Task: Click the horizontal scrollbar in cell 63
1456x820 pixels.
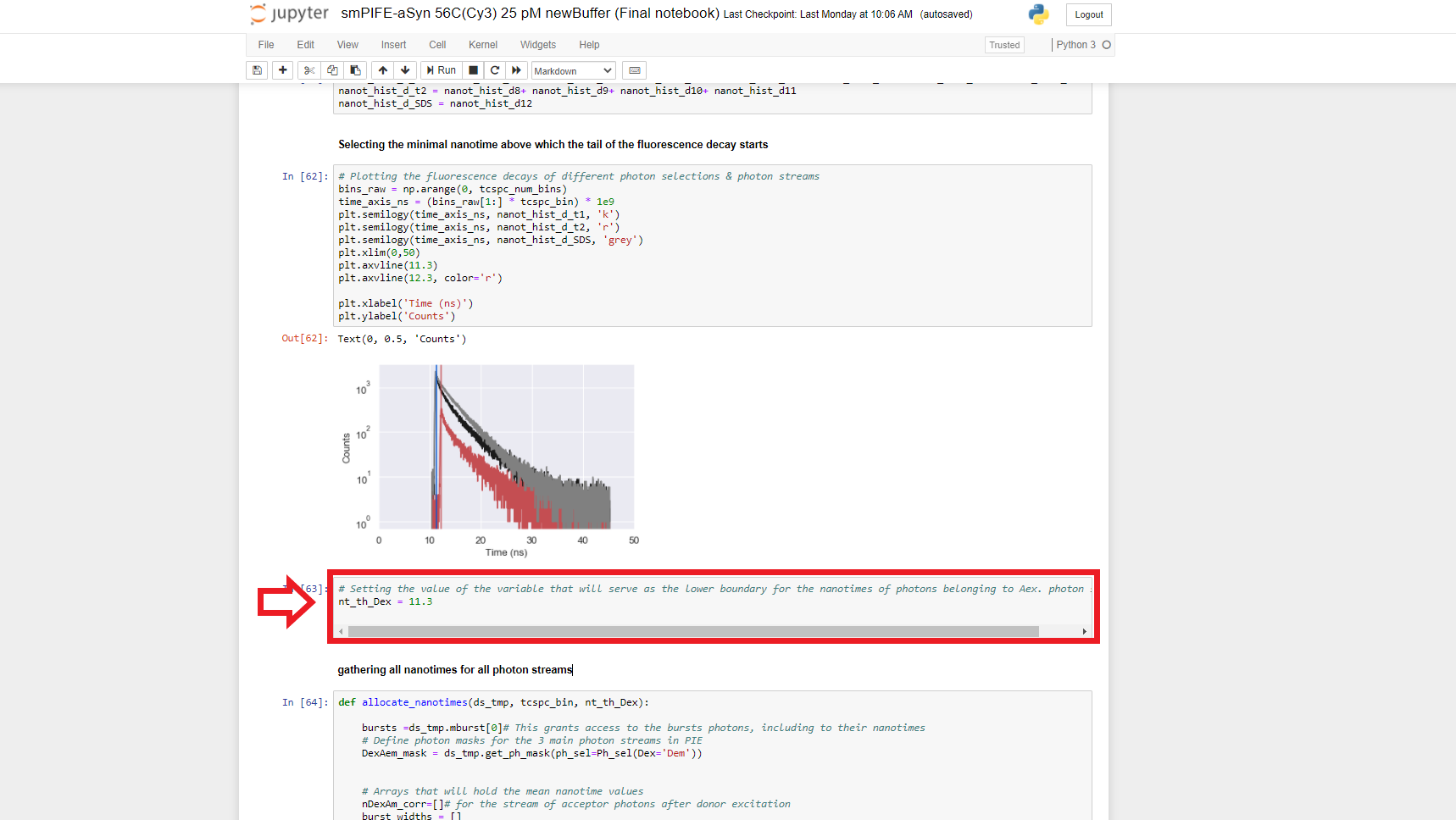Action: (693, 632)
